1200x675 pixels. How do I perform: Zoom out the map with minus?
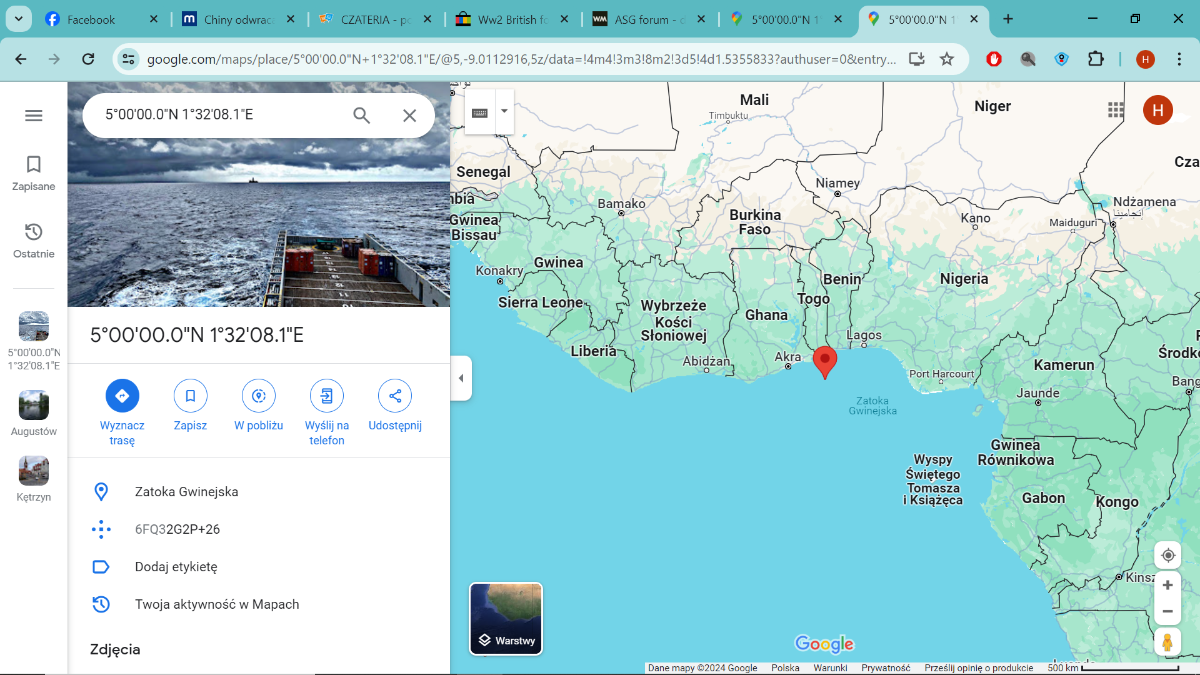[1167, 611]
